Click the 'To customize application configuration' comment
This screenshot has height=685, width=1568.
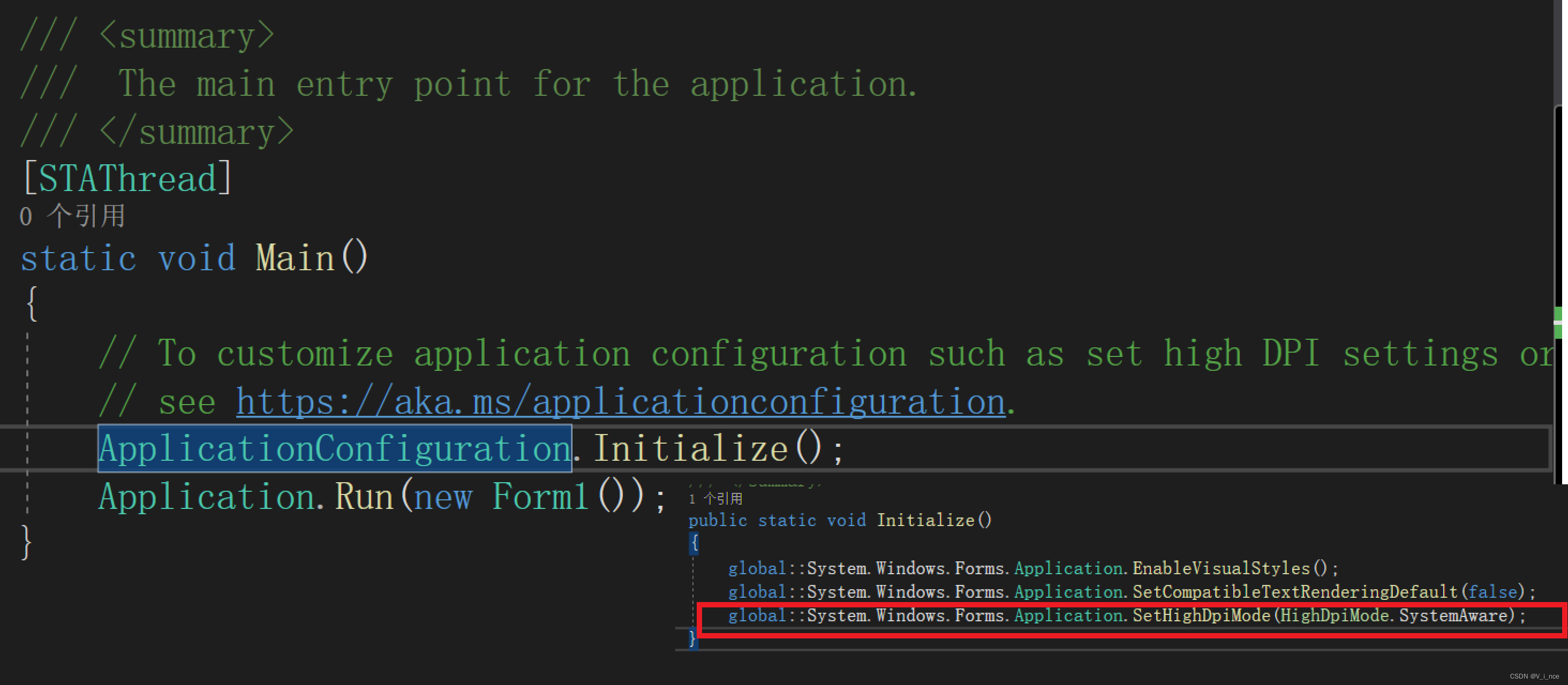point(826,354)
